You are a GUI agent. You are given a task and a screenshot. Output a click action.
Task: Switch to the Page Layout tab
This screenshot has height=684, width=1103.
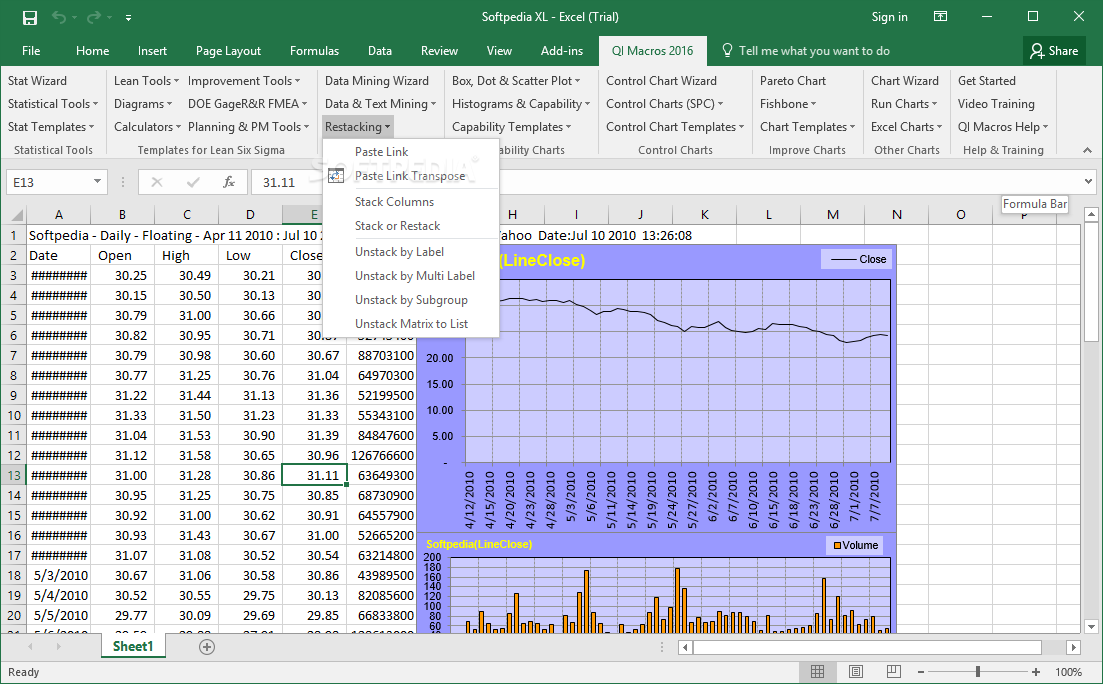click(228, 51)
